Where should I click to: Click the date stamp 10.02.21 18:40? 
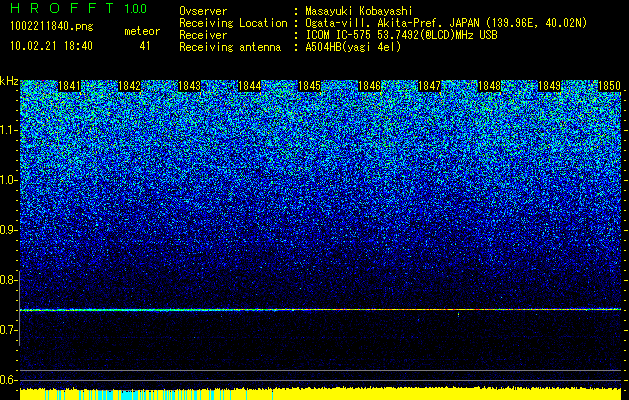[x=51, y=46]
